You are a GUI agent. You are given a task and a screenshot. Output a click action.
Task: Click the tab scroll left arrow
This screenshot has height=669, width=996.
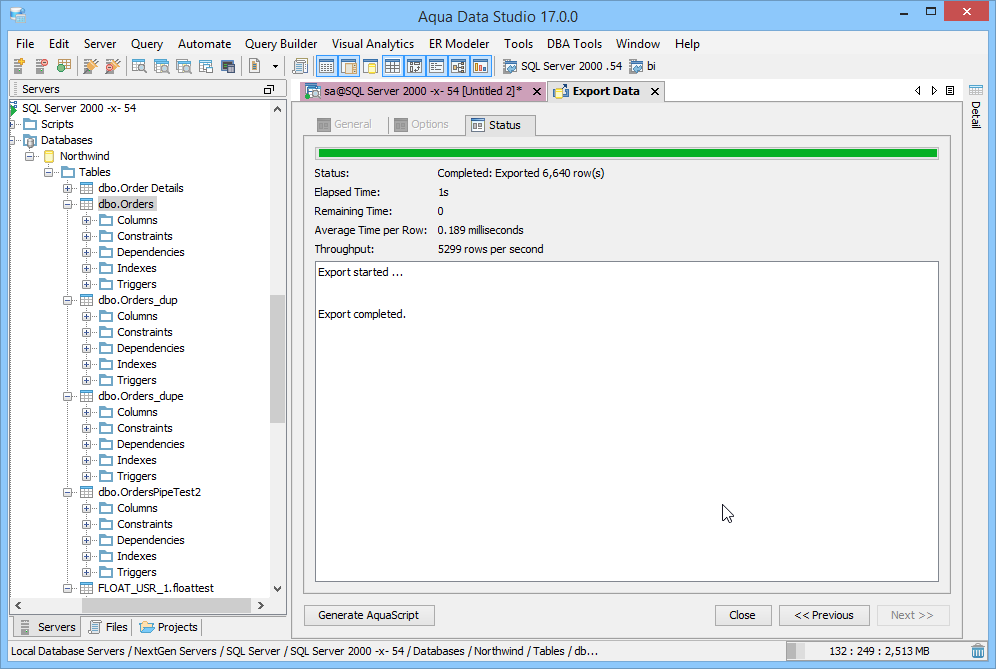tap(918, 91)
